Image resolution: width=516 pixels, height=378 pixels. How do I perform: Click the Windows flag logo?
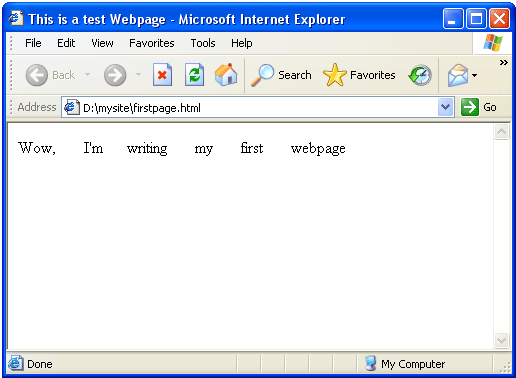click(493, 43)
